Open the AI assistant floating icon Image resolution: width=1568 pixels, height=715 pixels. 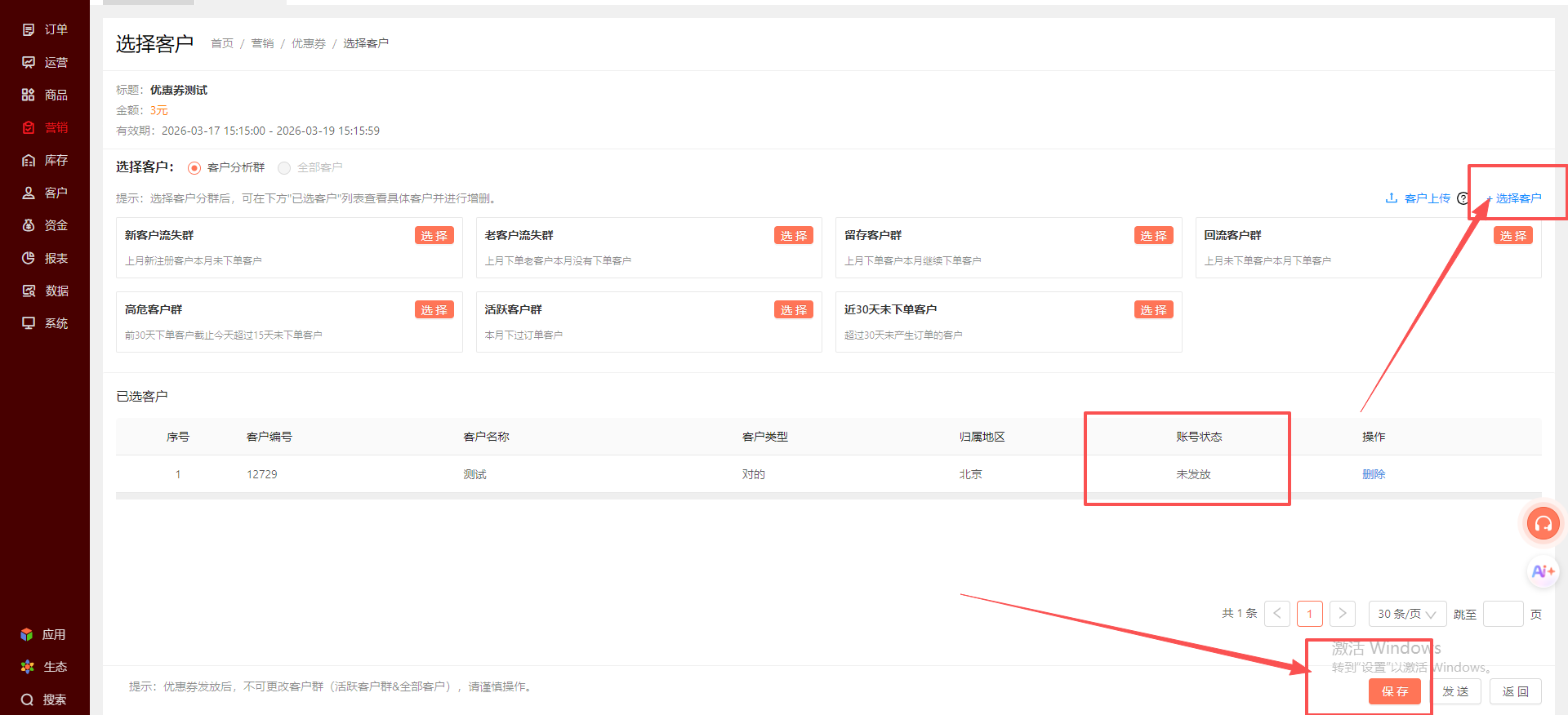[1543, 571]
